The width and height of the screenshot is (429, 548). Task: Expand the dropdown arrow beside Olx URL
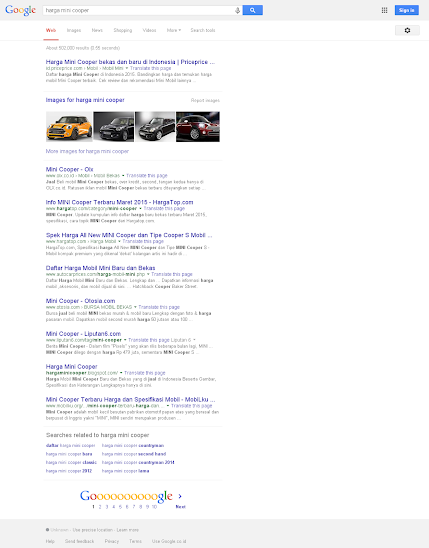[x=123, y=175]
